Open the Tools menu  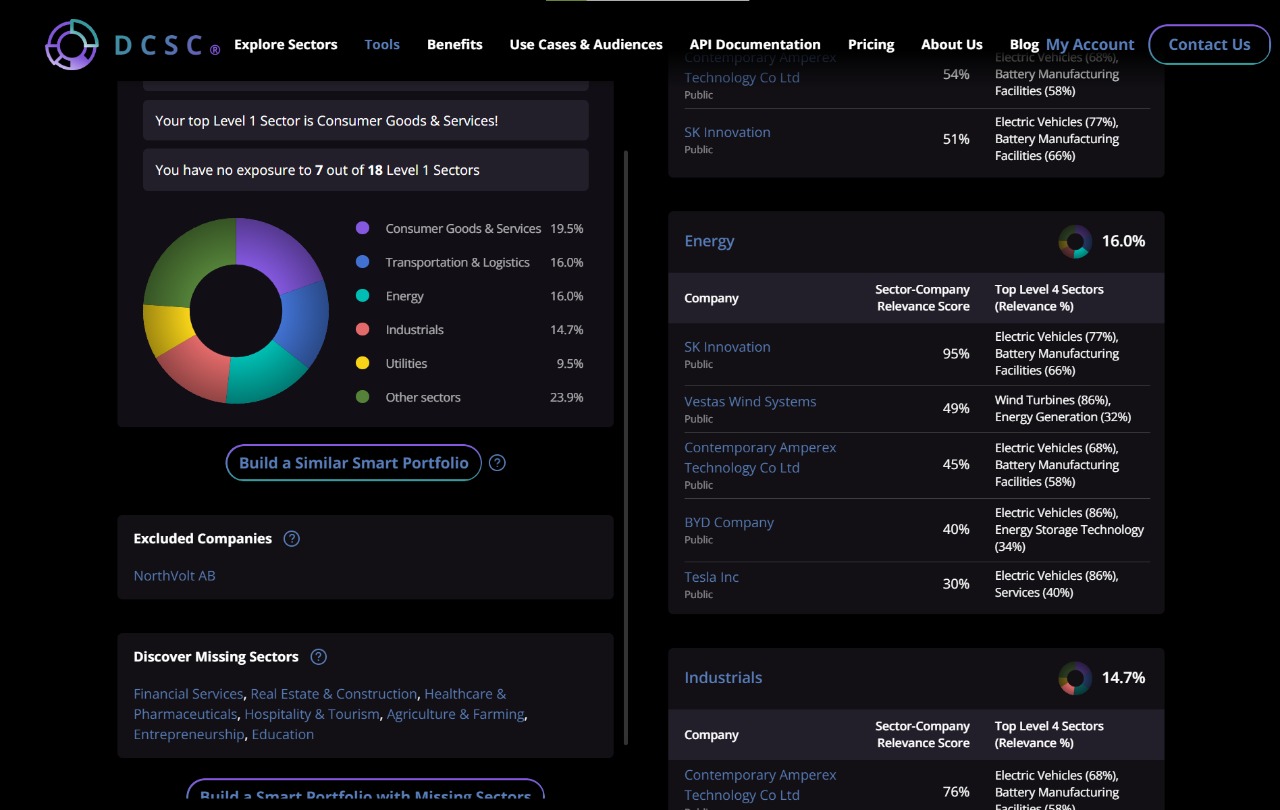[x=382, y=44]
